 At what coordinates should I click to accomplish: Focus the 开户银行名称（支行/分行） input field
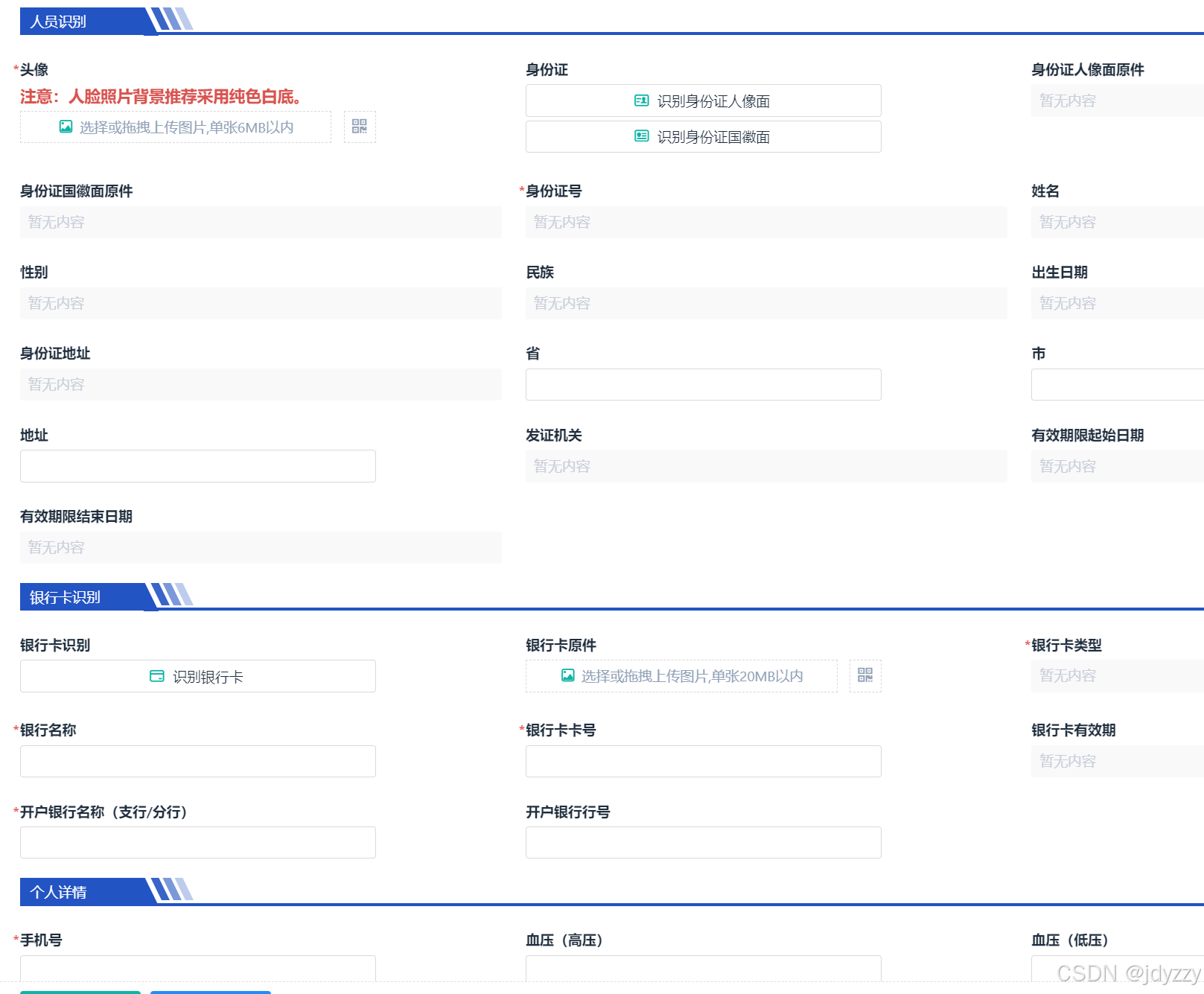pos(198,842)
